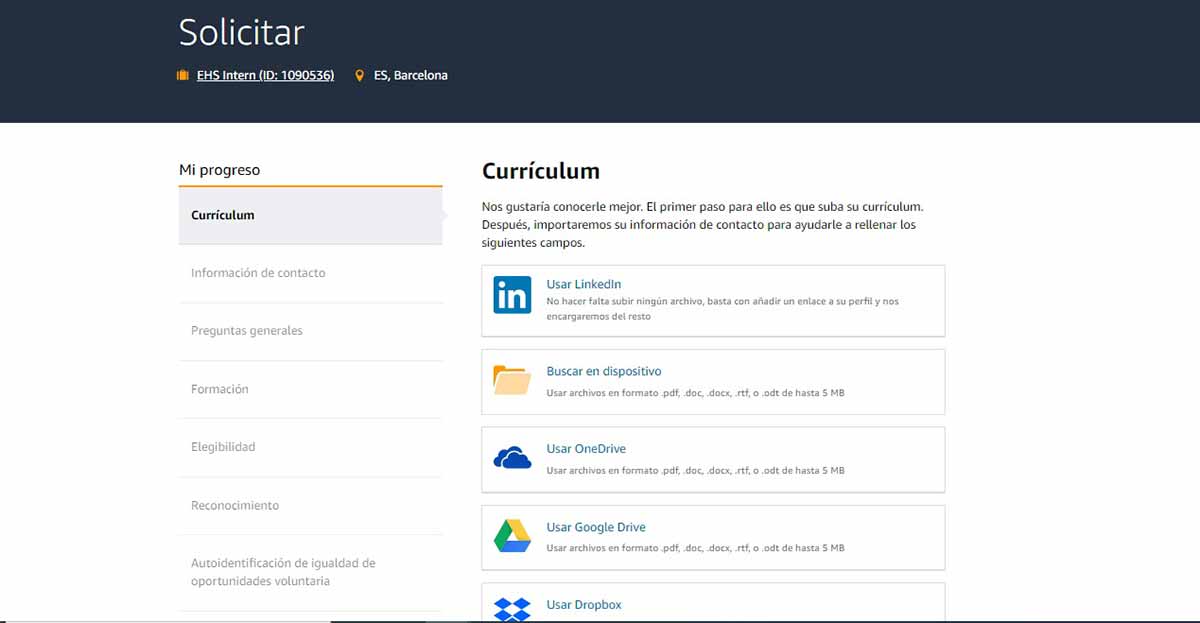Select Preguntas generales in the sidebar
Screen dimensions: 1200x623
[246, 330]
